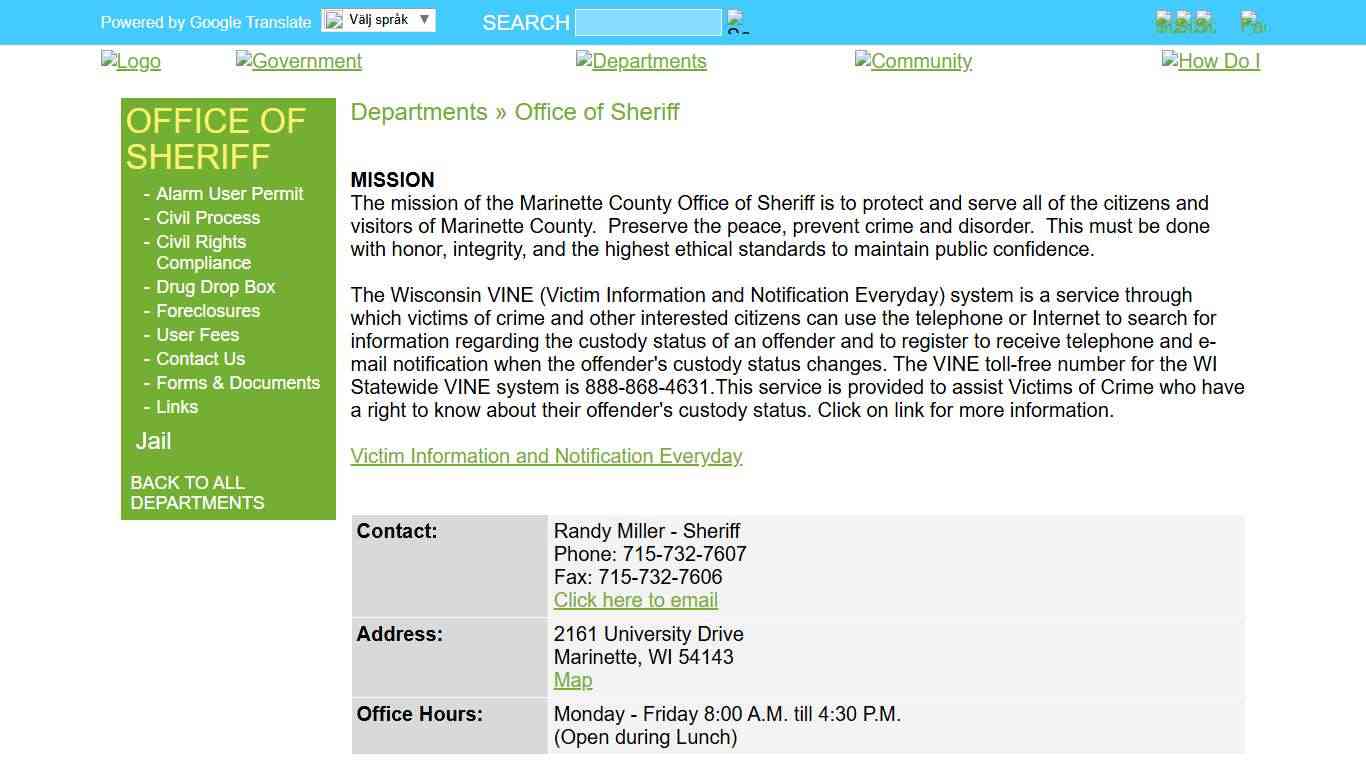Open the Community navigation menu
This screenshot has height=768, width=1366.
[x=913, y=61]
